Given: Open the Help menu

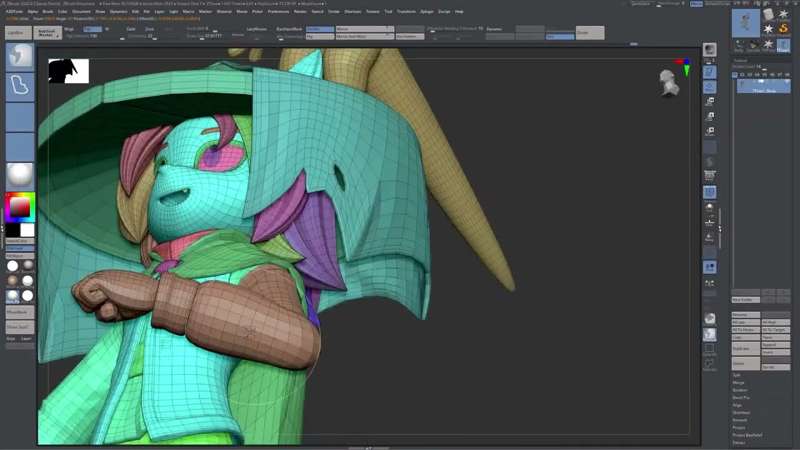Looking at the screenshot, I should 459,11.
